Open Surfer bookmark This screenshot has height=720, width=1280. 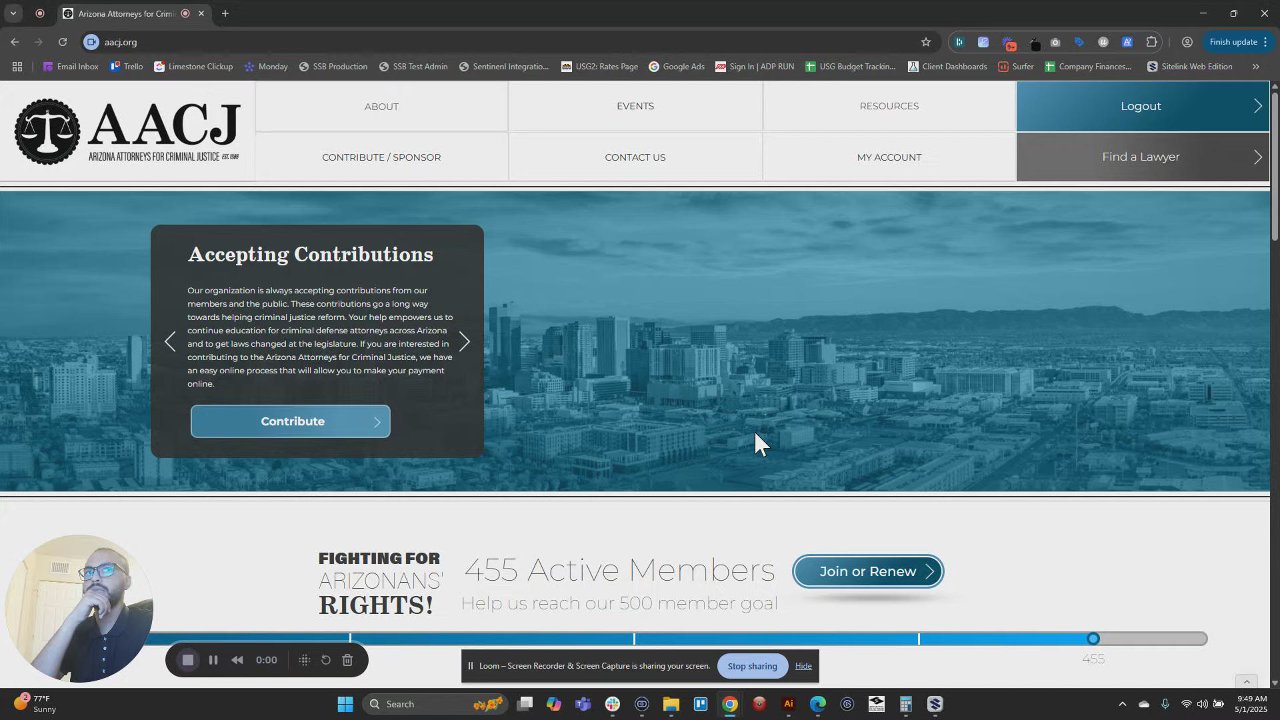click(x=1016, y=67)
